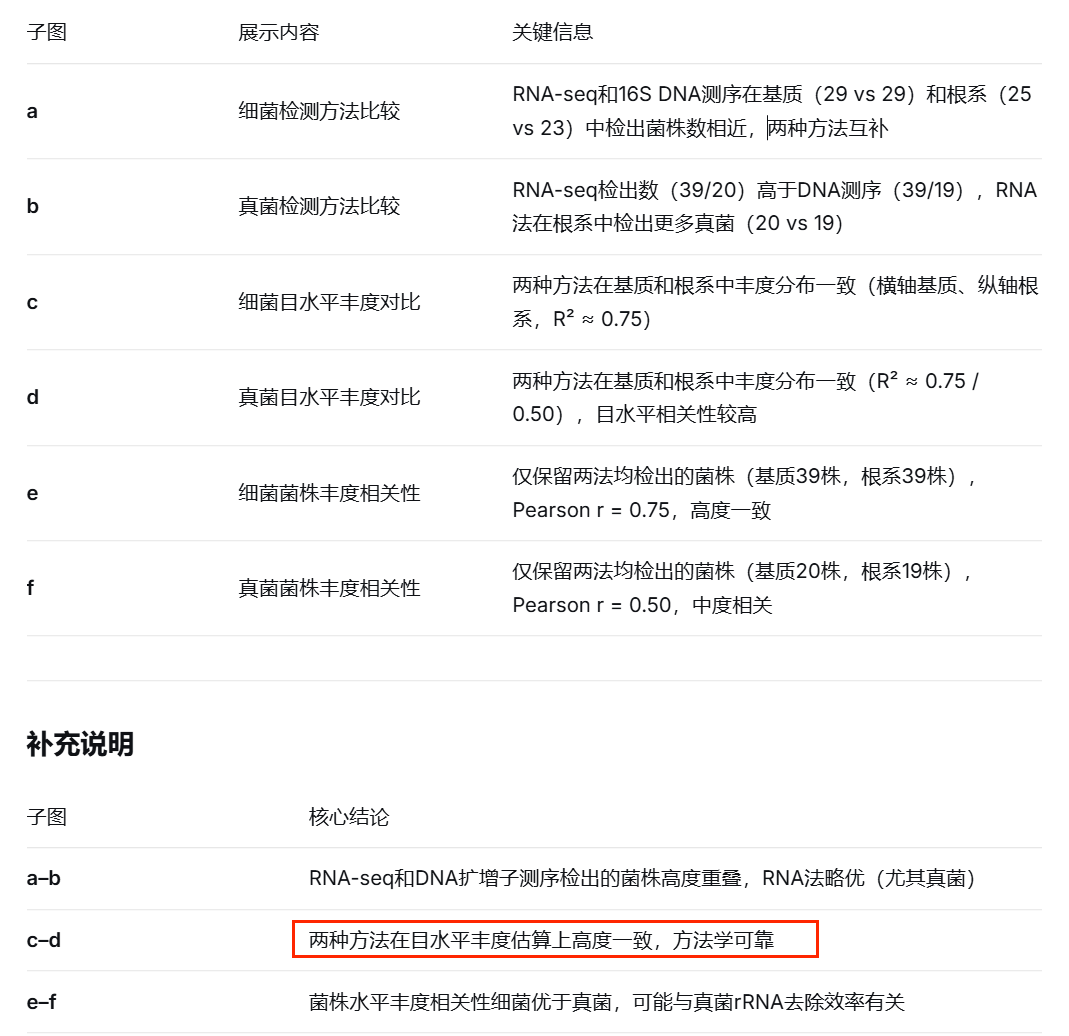Click the '关键信息' column header

(552, 32)
